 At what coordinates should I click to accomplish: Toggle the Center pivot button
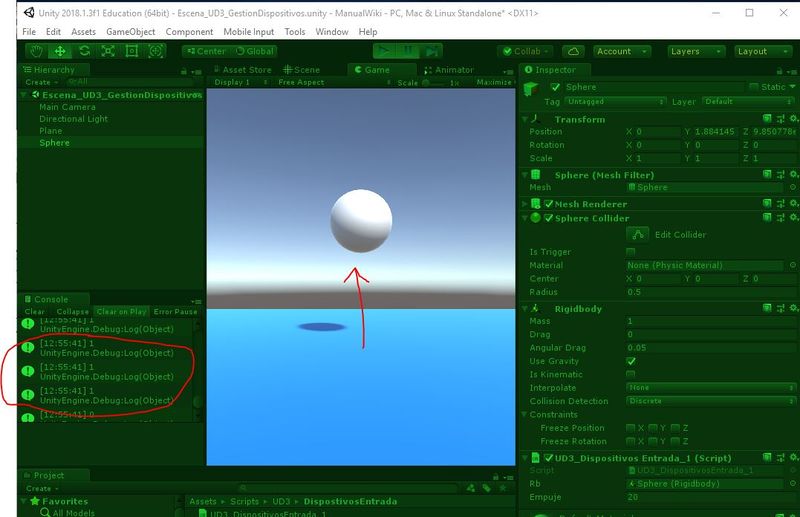206,51
